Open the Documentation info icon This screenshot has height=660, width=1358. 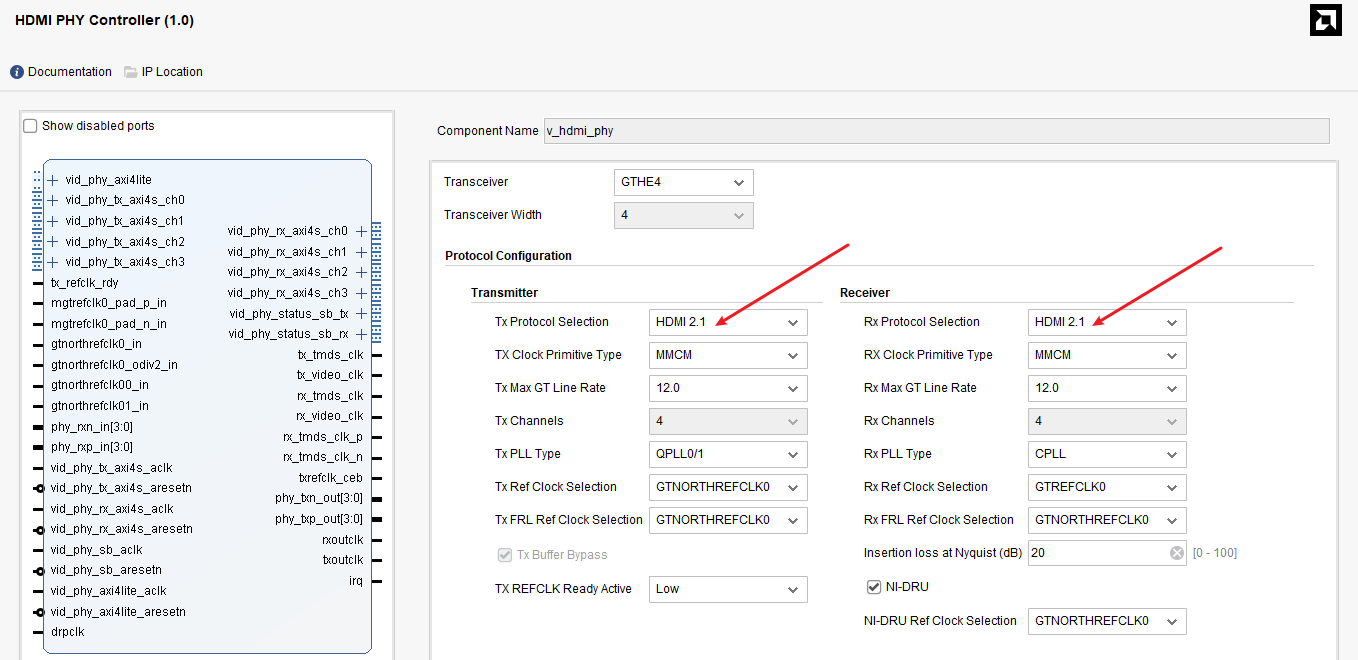click(x=17, y=72)
